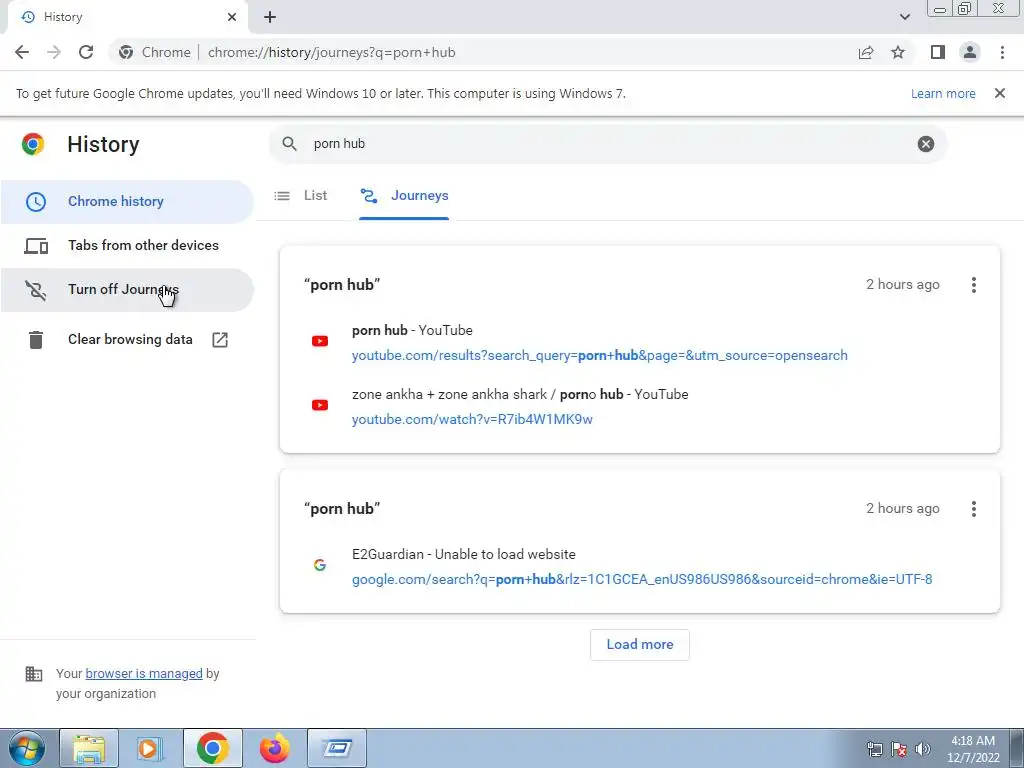Click the search magnifier icon in History
Image resolution: width=1024 pixels, height=768 pixels.
[x=289, y=144]
